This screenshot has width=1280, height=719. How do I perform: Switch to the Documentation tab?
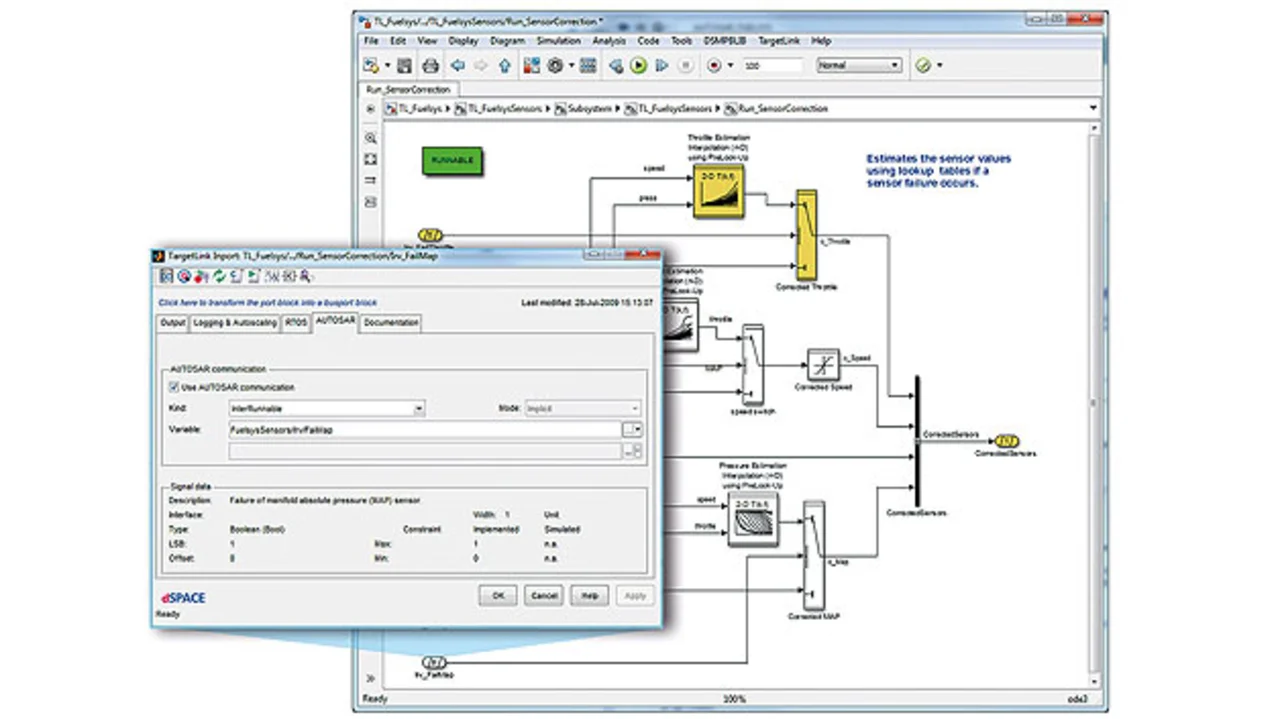[x=391, y=323]
